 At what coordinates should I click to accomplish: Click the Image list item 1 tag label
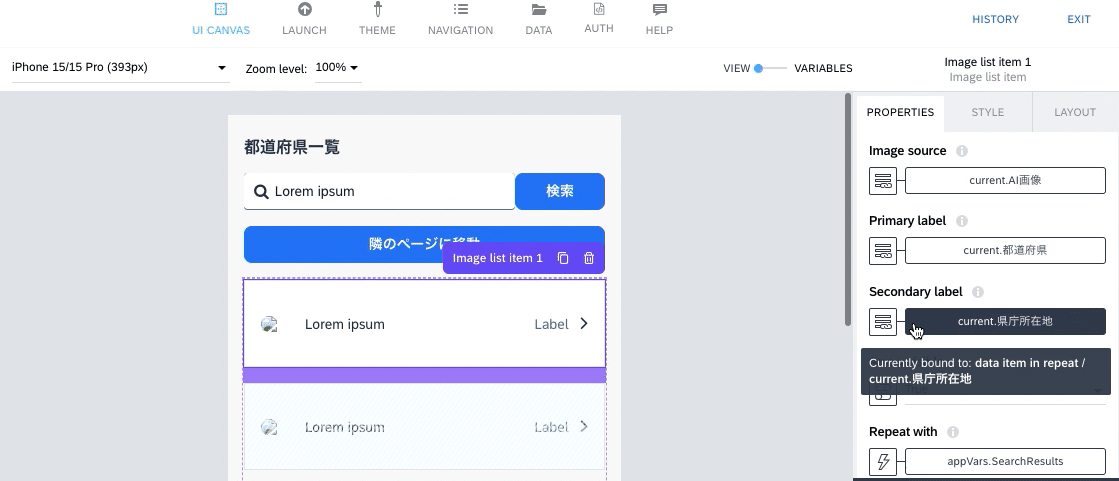pos(497,258)
